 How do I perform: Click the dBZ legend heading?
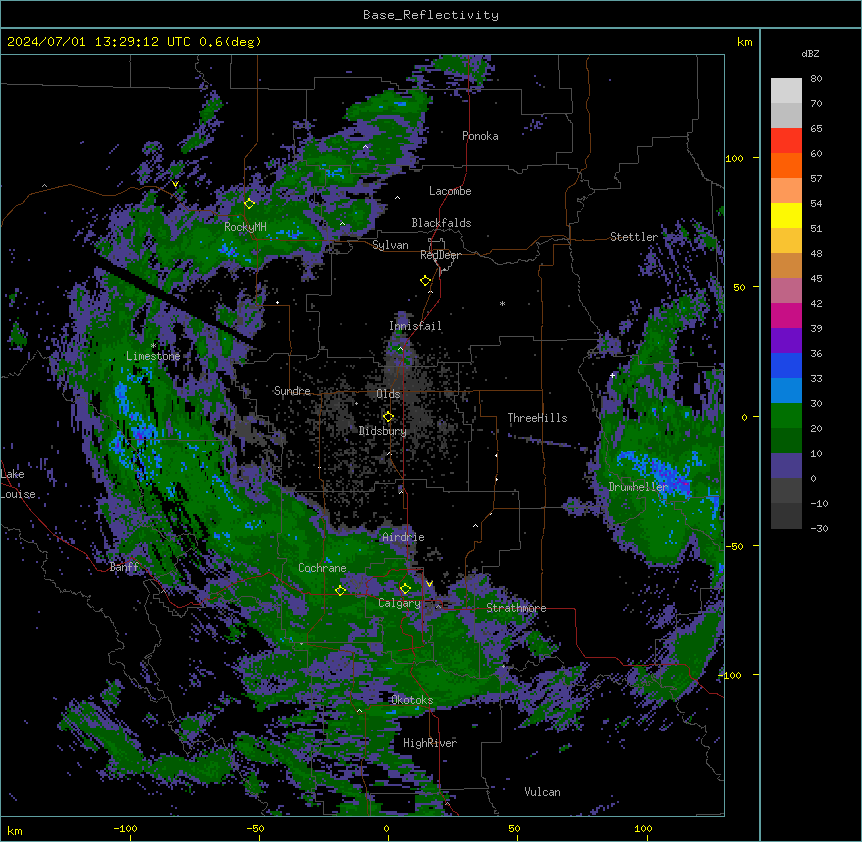click(810, 54)
